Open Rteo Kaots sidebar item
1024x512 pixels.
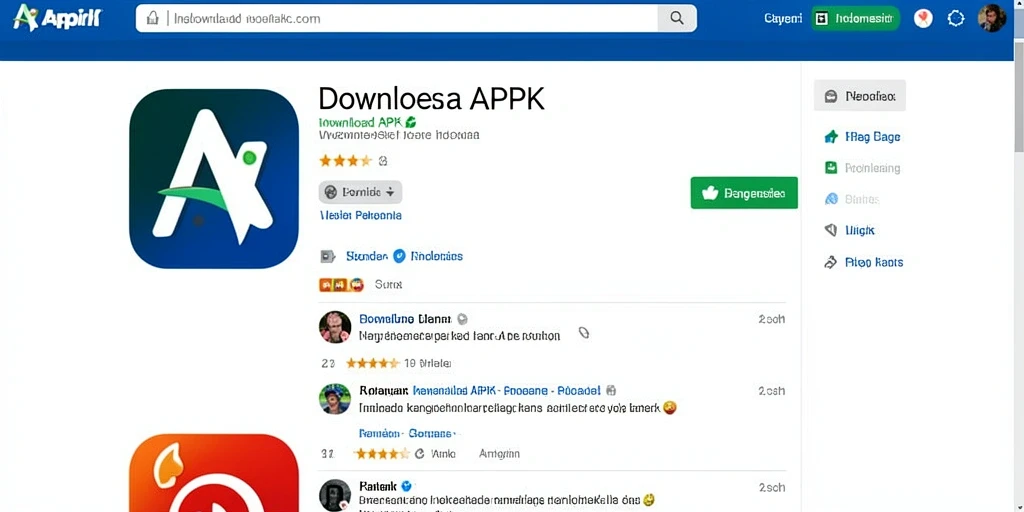(x=874, y=262)
